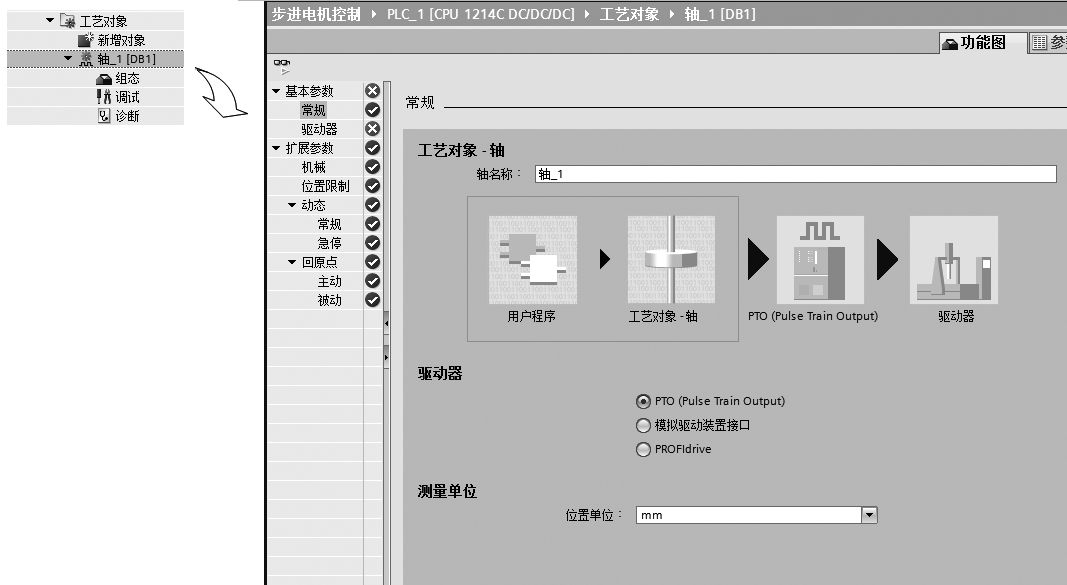1067x585 pixels.
Task: Switch to the parameter view tab
Action: (1048, 42)
